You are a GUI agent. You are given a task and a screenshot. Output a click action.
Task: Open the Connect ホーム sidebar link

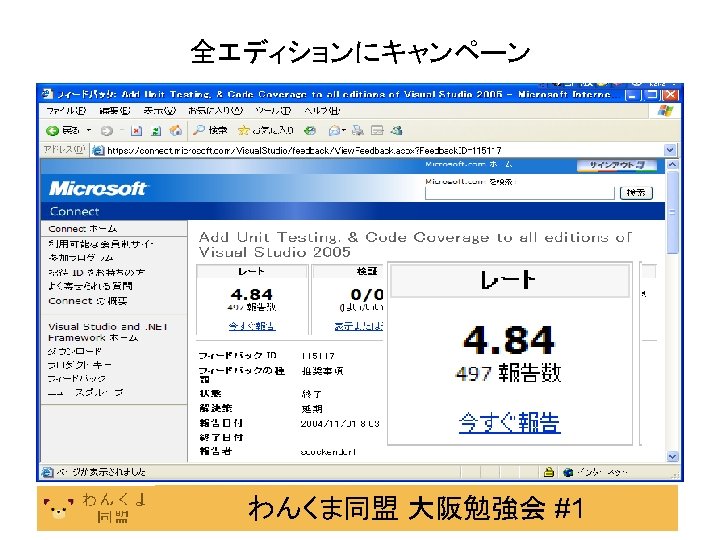(83, 229)
